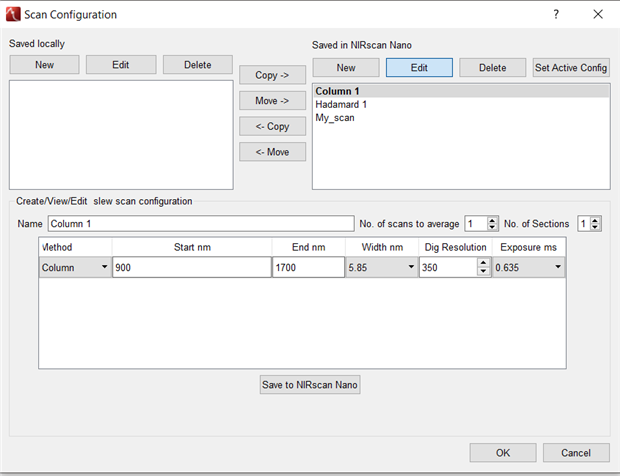Click the Start nm field showing 900

191,268
